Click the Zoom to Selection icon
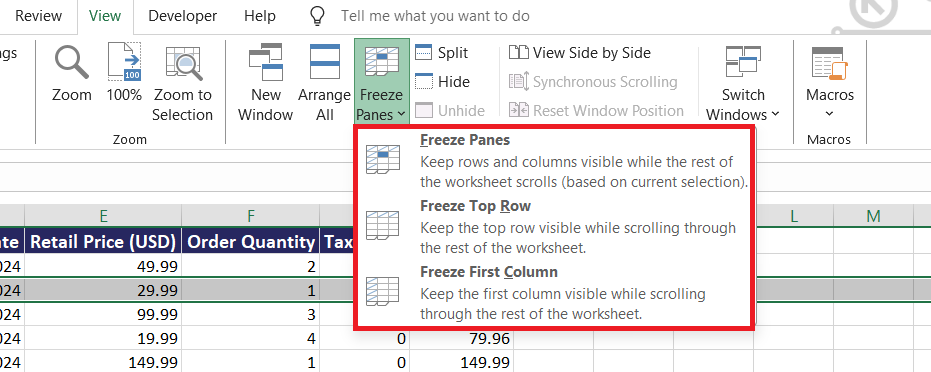Viewport: 931px width, 372px height. [x=183, y=62]
